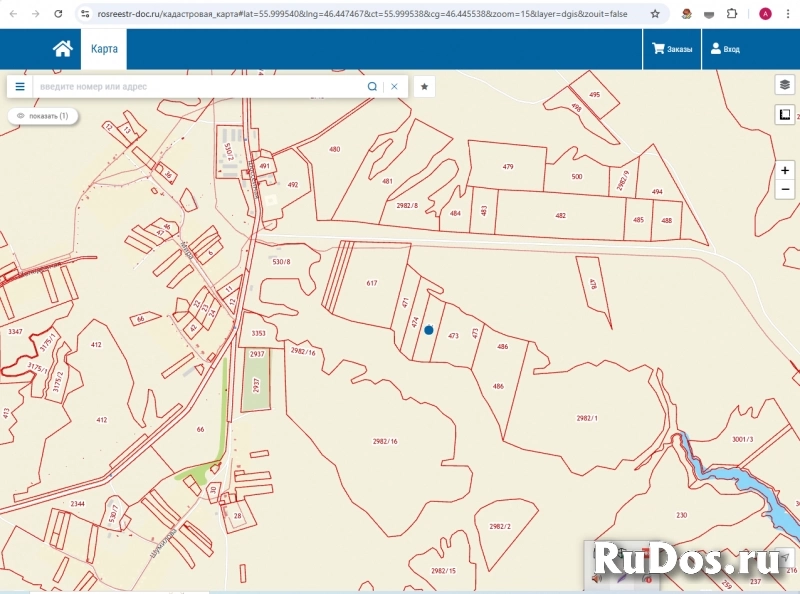Click the magnifier search icon

click(x=372, y=87)
